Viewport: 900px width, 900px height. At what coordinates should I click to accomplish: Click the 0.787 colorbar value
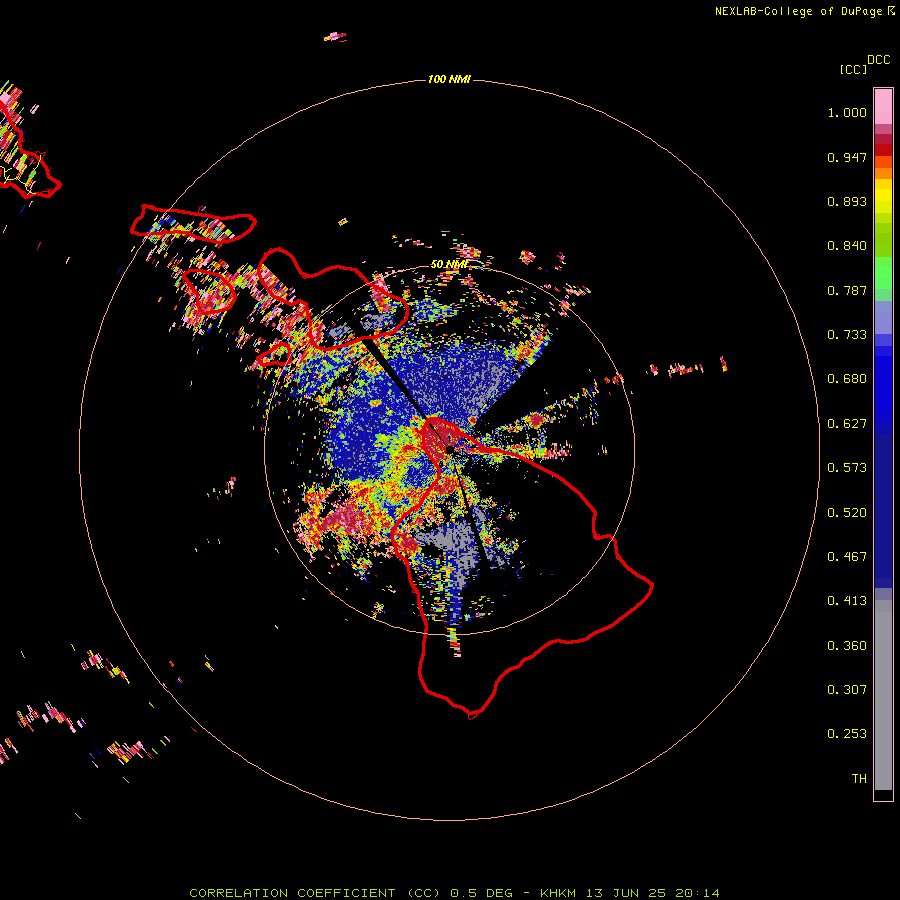coord(847,290)
